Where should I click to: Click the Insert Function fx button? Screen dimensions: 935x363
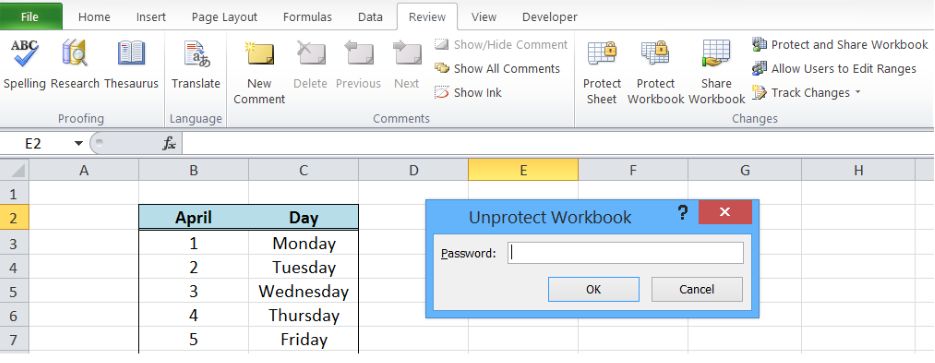169,144
